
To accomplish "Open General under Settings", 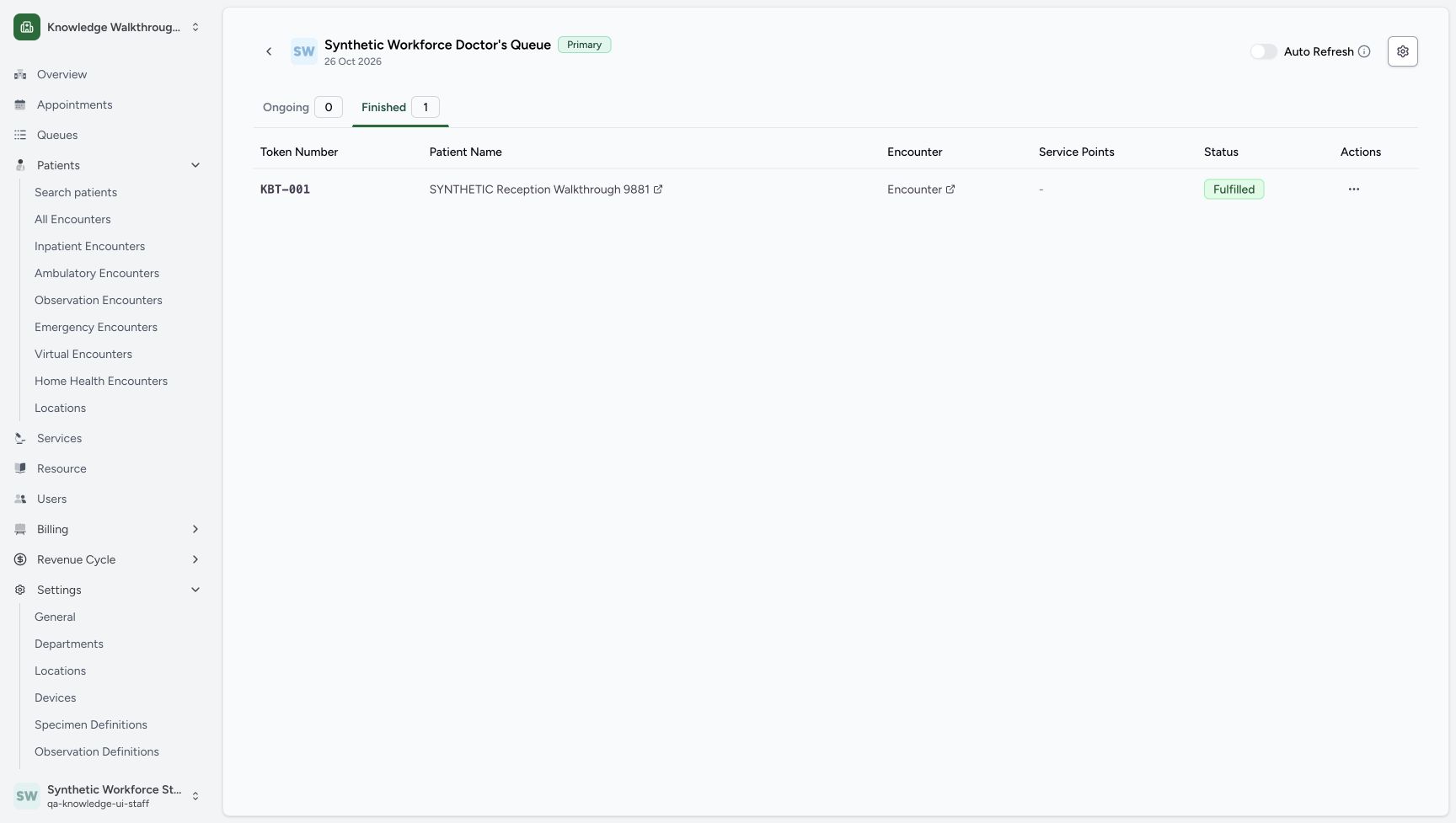I will 55,617.
